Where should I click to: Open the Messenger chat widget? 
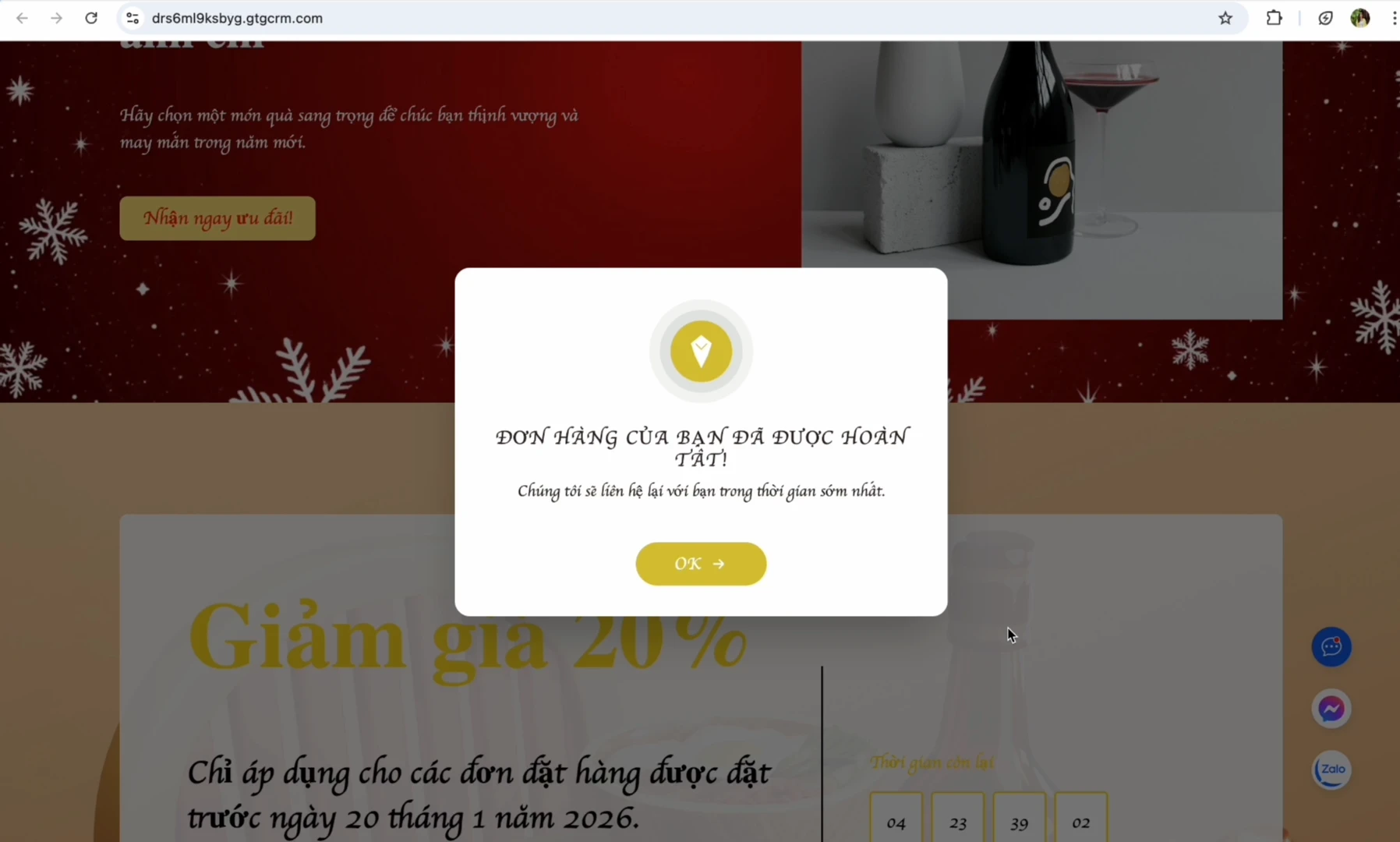pyautogui.click(x=1331, y=709)
